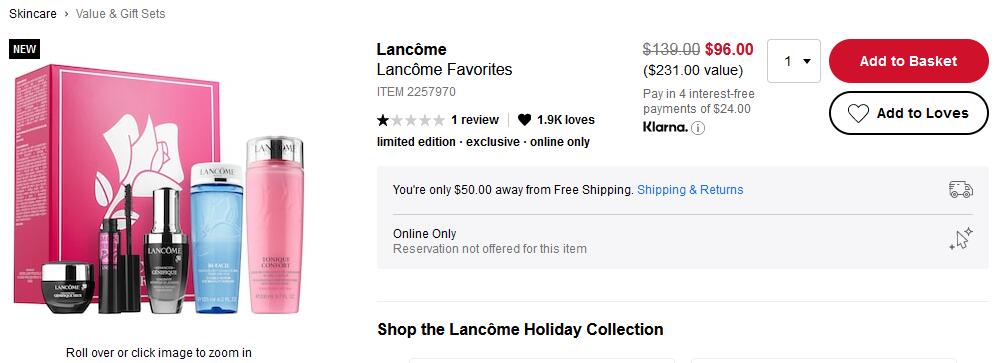Click the NEW badge on product image
995x363 pixels.
(x=24, y=49)
